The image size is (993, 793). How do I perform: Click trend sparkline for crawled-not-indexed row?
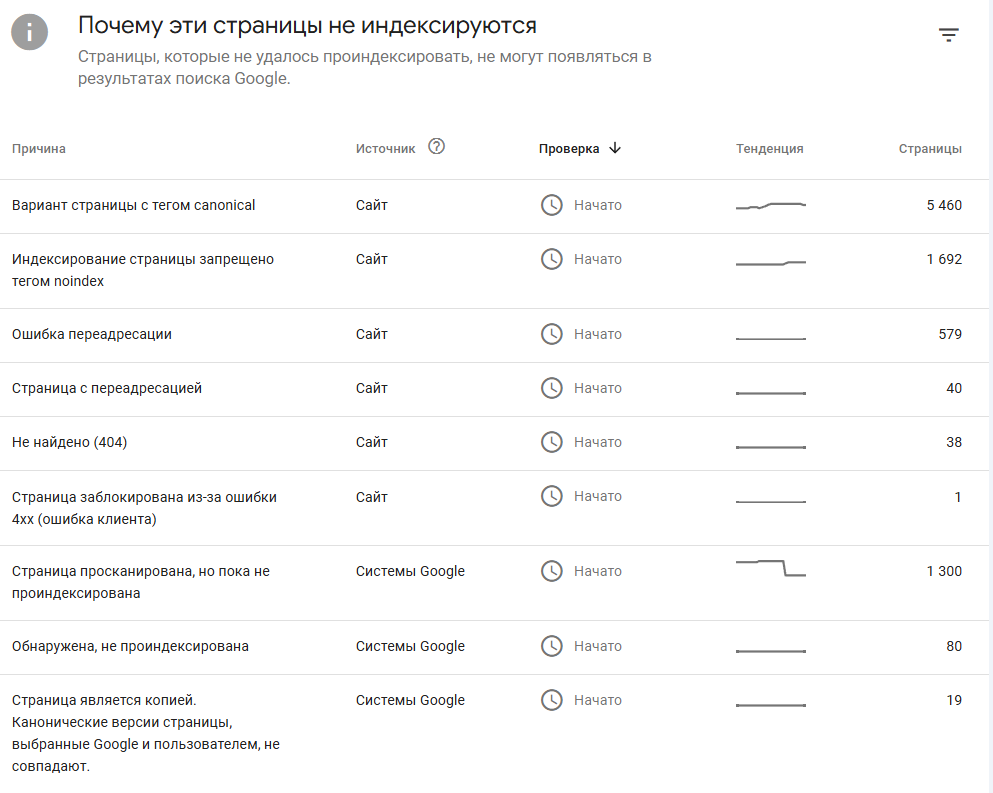[770, 568]
